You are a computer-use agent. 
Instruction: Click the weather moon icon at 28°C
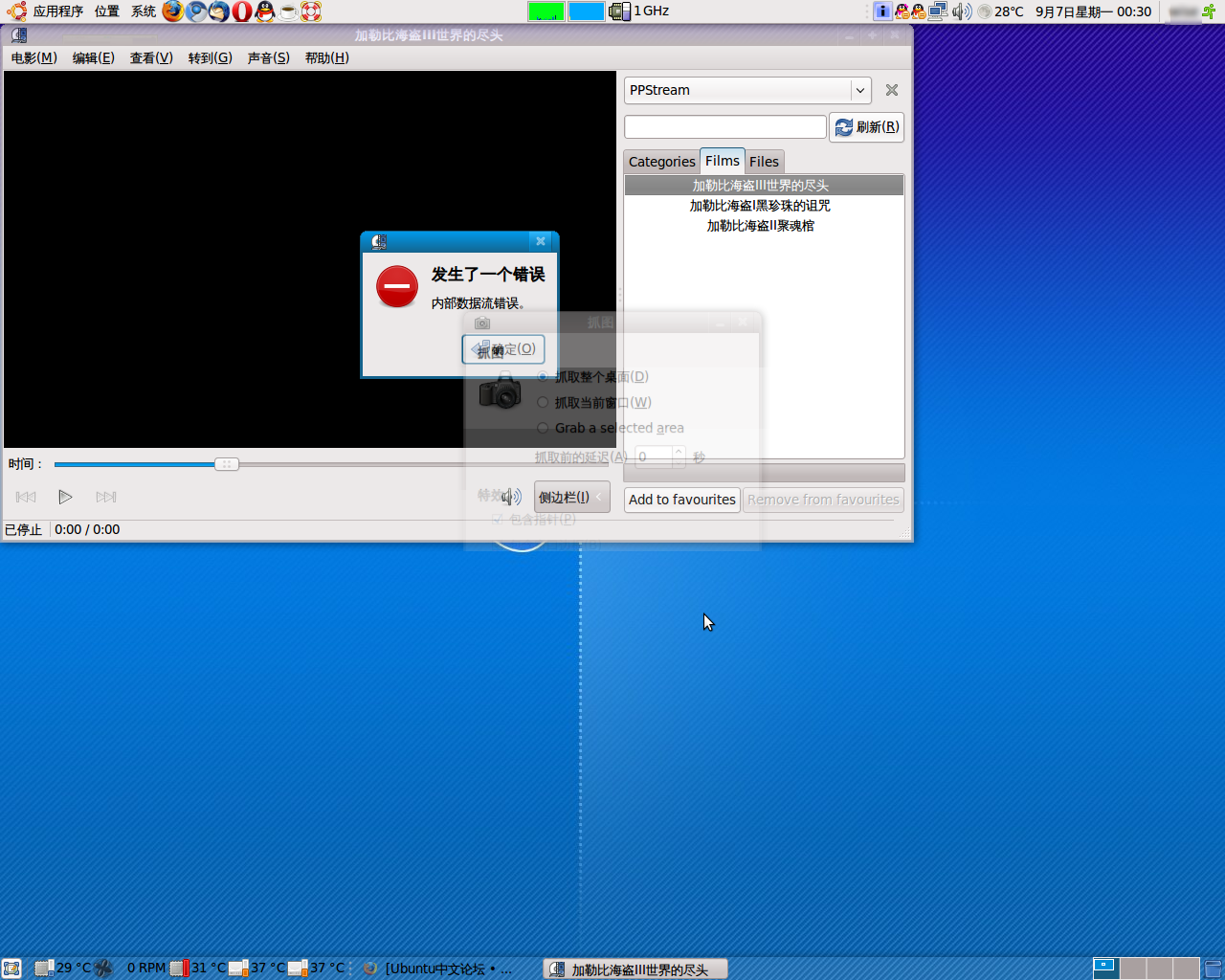tap(984, 11)
